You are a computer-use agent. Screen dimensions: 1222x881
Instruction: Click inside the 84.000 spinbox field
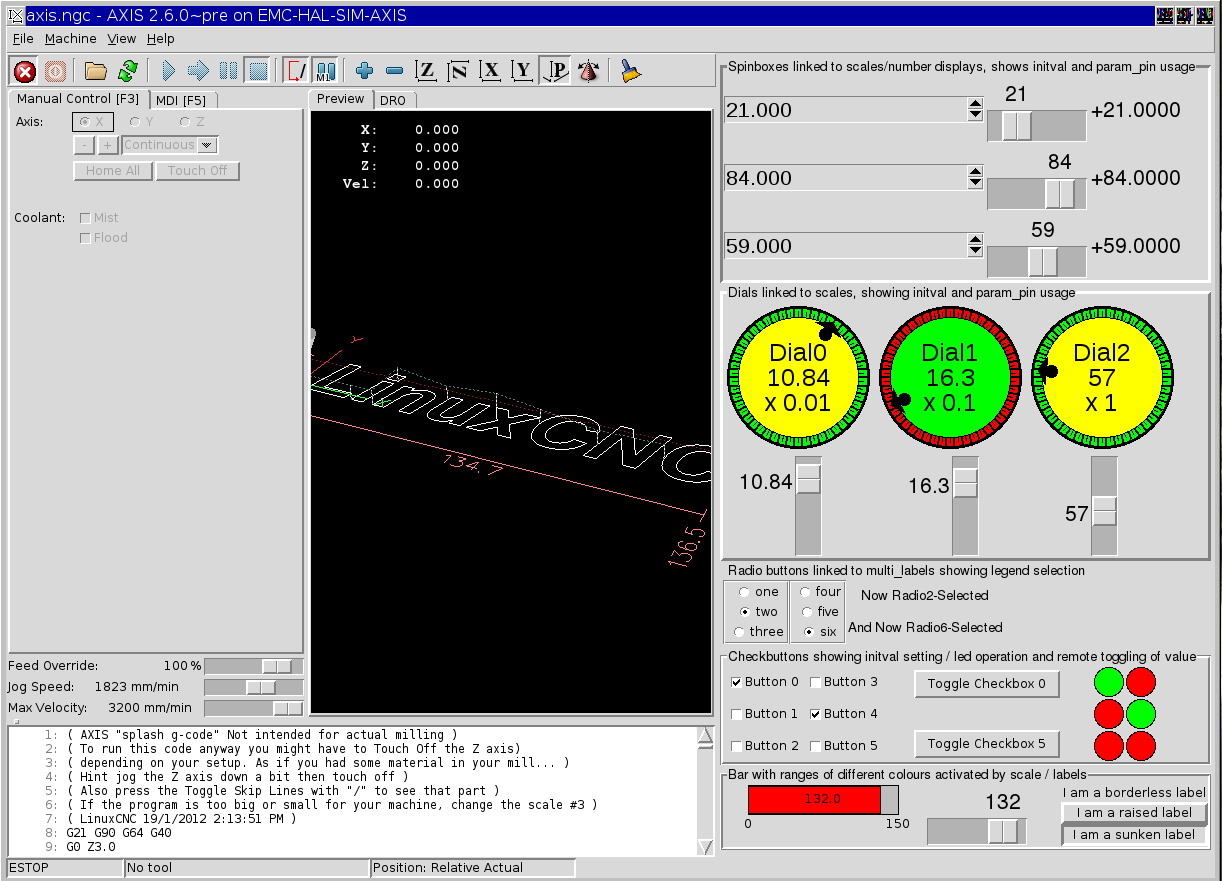tap(846, 178)
